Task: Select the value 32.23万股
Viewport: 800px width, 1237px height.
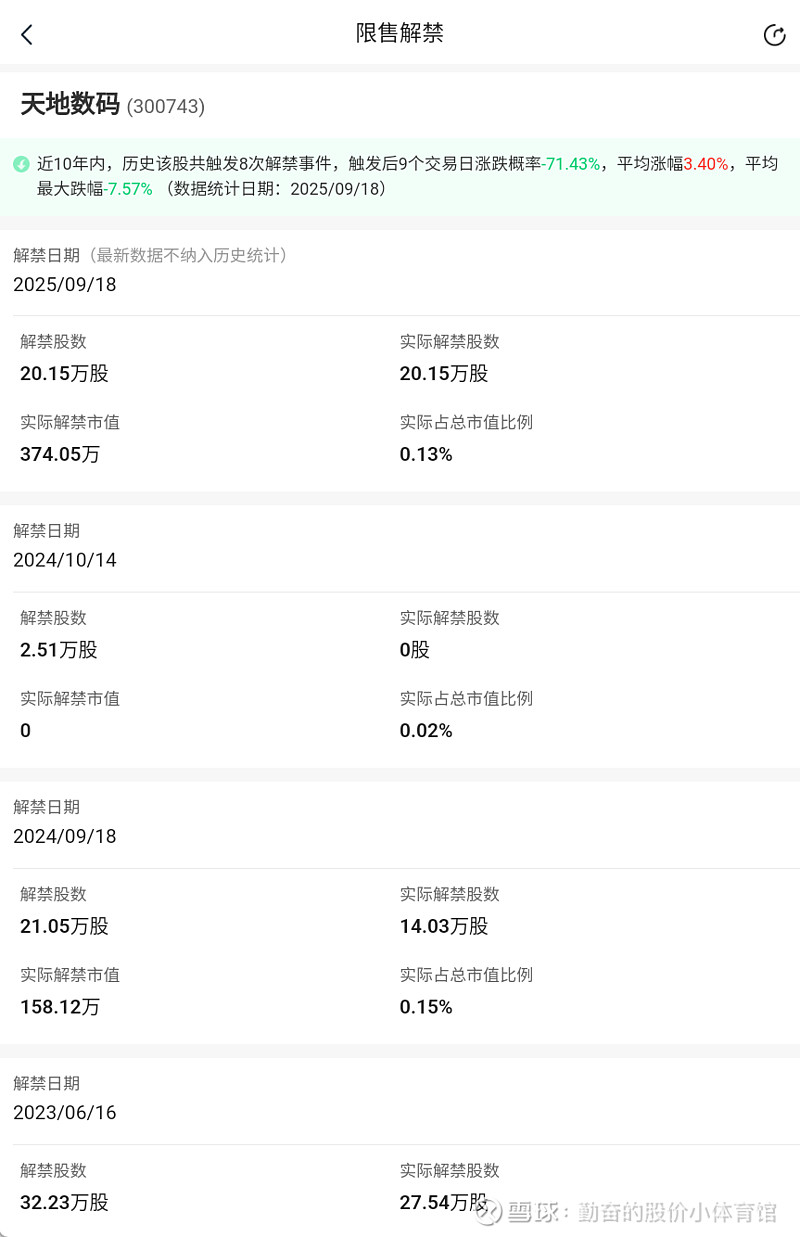Action: pos(64,1202)
